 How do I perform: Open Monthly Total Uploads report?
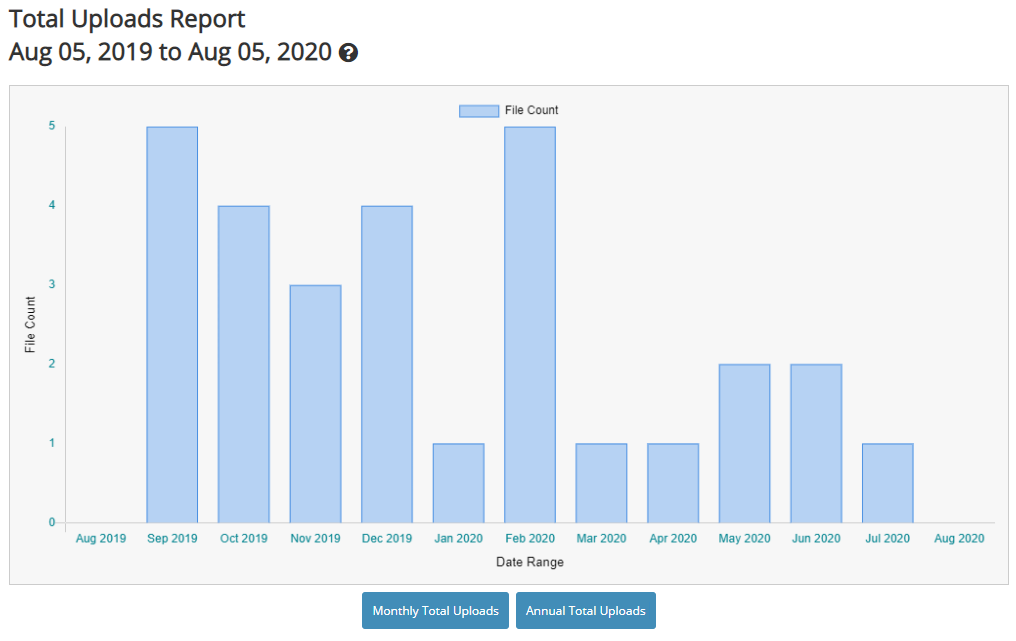point(435,610)
